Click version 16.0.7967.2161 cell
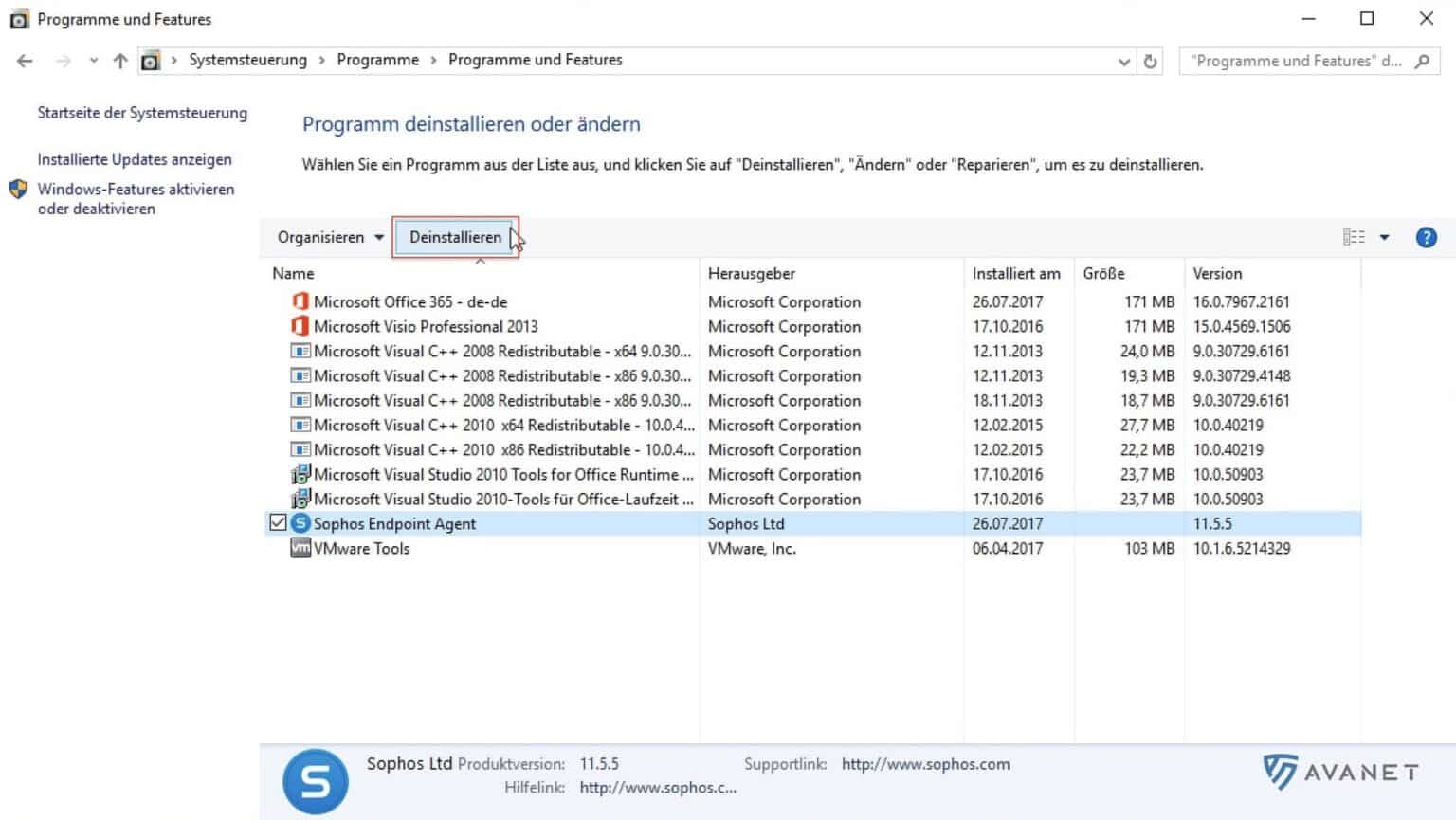 1241,301
